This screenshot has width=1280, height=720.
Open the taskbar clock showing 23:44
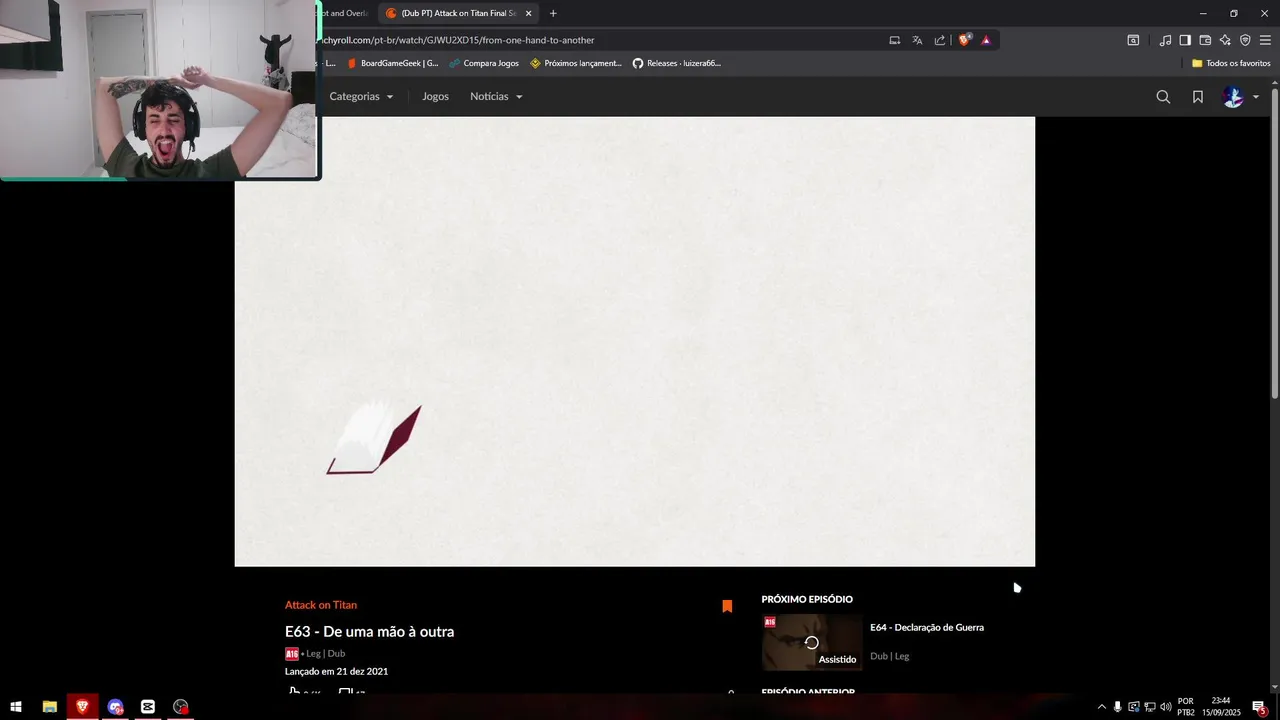click(x=1220, y=707)
